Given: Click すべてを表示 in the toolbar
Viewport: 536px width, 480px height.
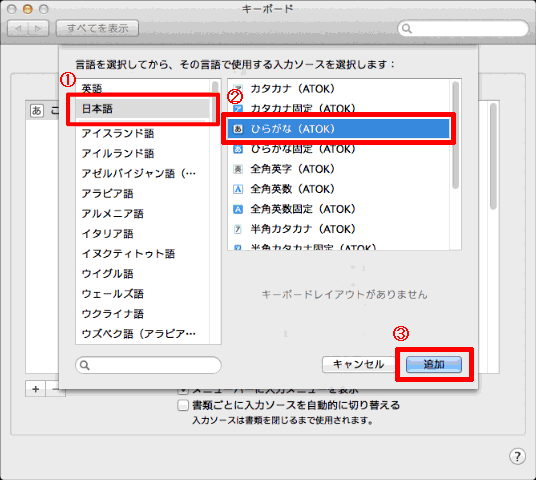Looking at the screenshot, I should pos(97,28).
